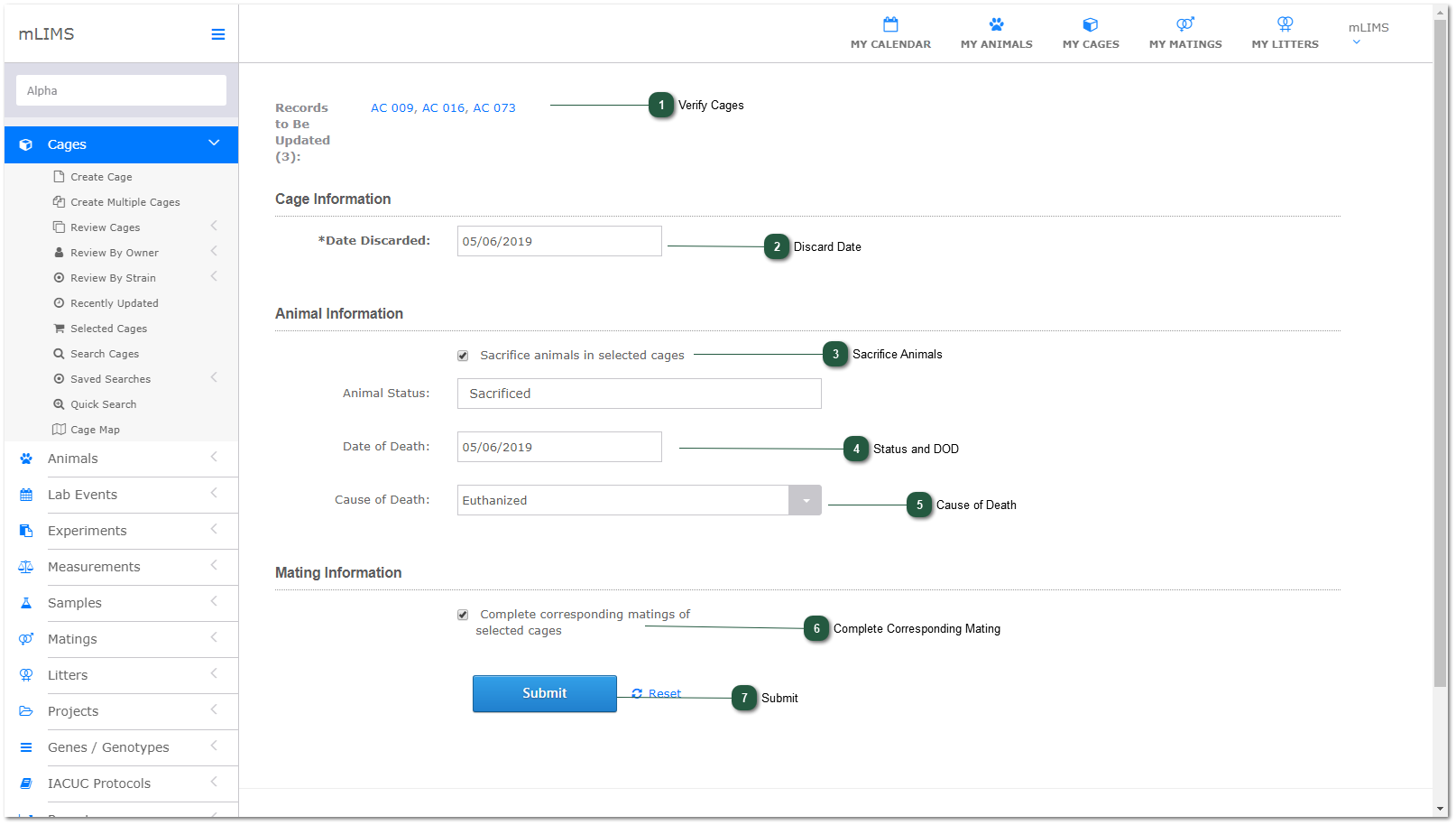This screenshot has height=825, width=1456.
Task: Click the mLIMS logo title
Action: [47, 34]
